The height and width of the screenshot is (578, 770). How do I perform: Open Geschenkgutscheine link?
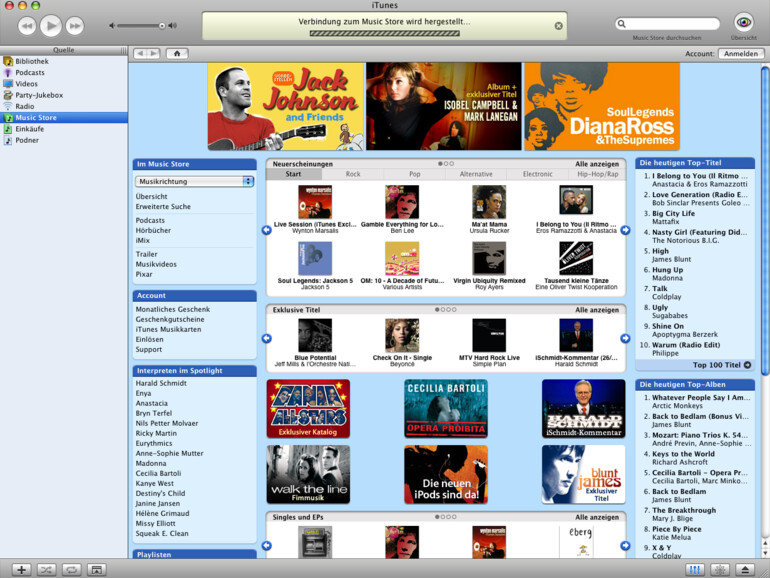click(170, 319)
